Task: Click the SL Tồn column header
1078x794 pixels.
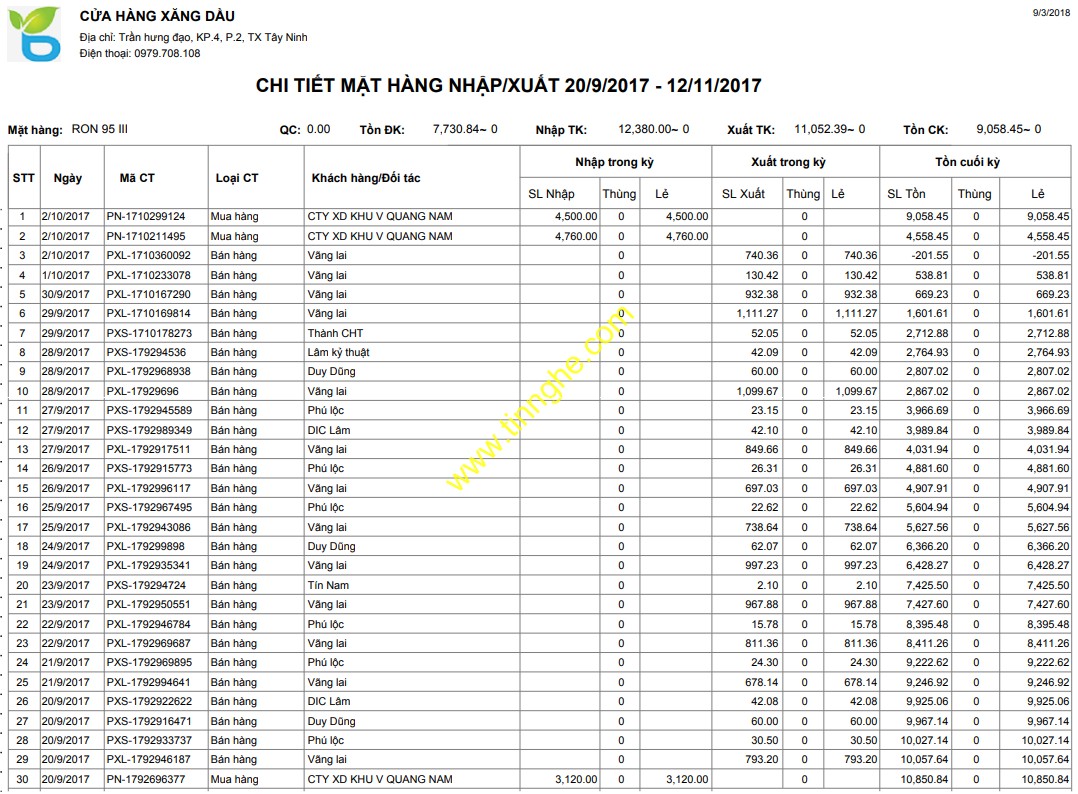Action: coord(906,194)
